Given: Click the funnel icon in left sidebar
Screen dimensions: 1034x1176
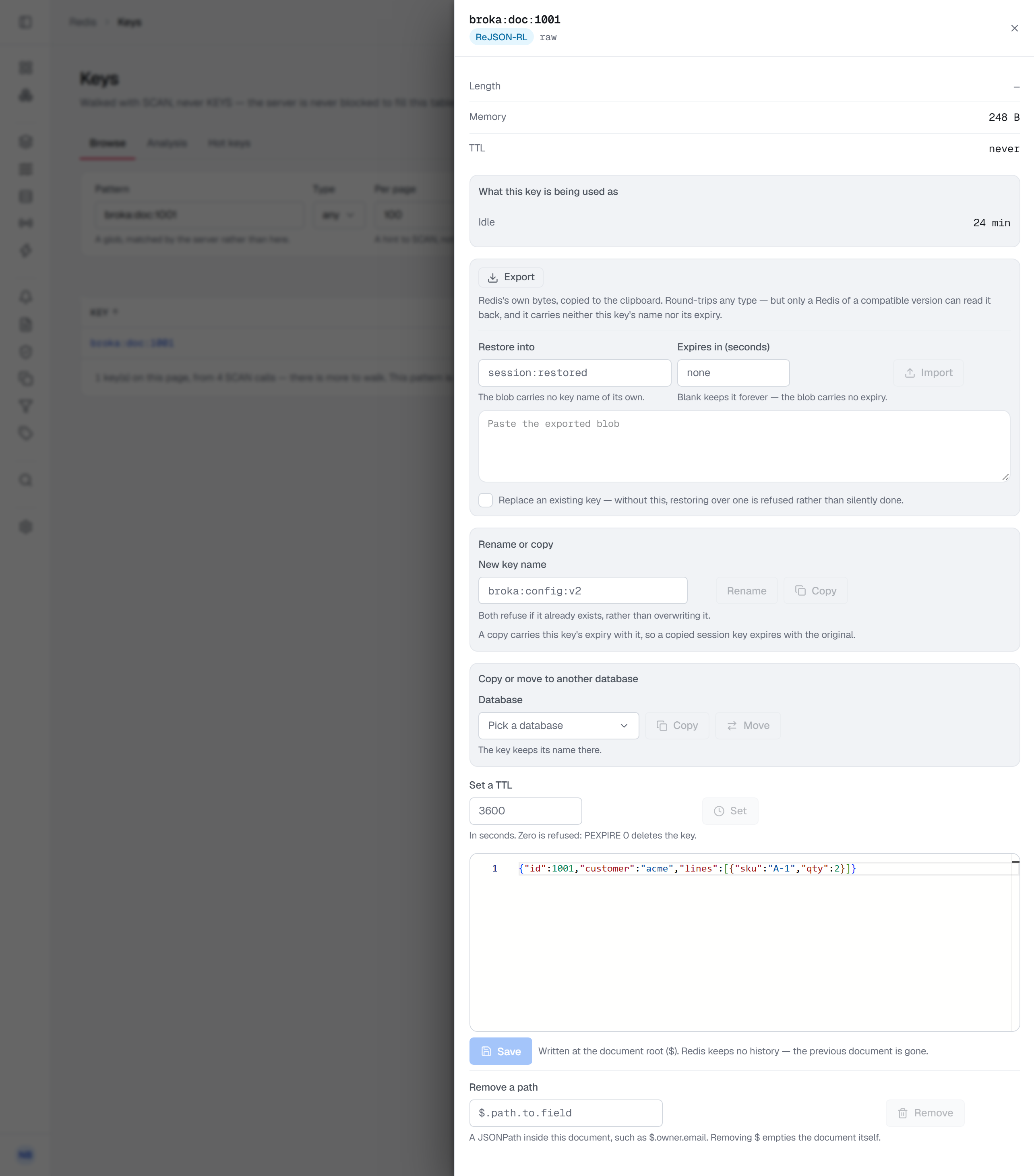Looking at the screenshot, I should [x=26, y=406].
